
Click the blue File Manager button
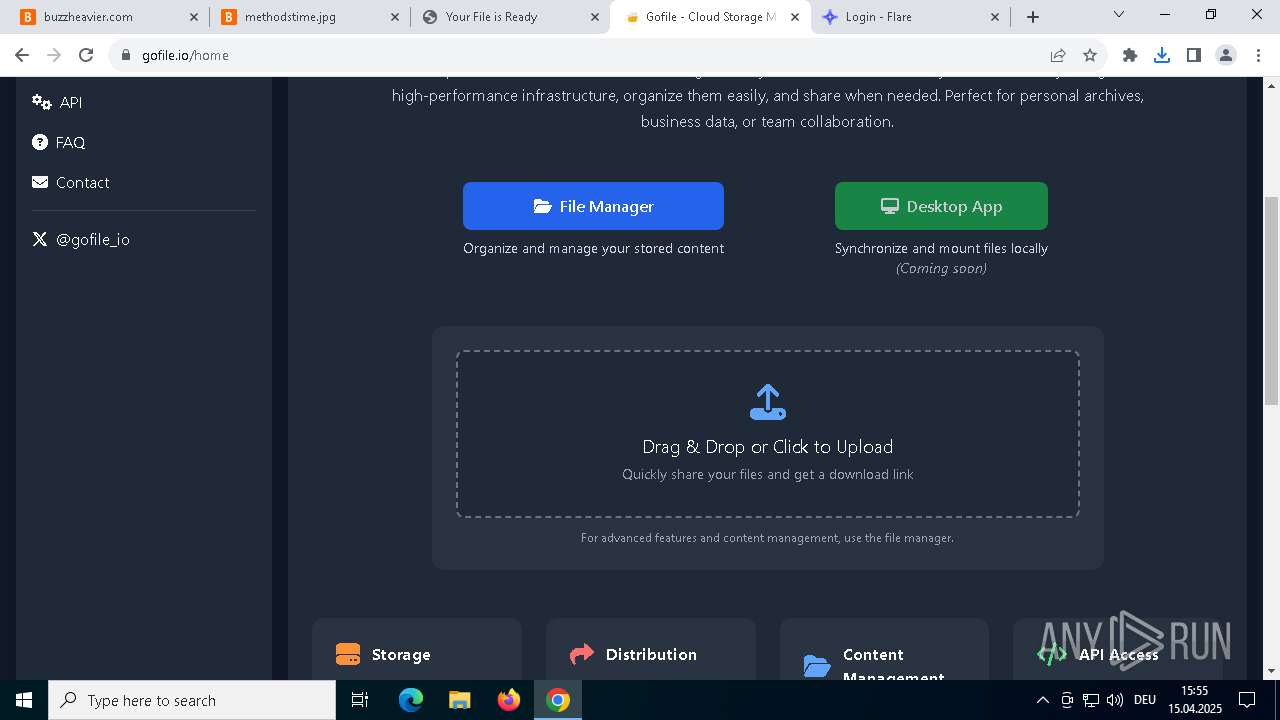coord(593,206)
